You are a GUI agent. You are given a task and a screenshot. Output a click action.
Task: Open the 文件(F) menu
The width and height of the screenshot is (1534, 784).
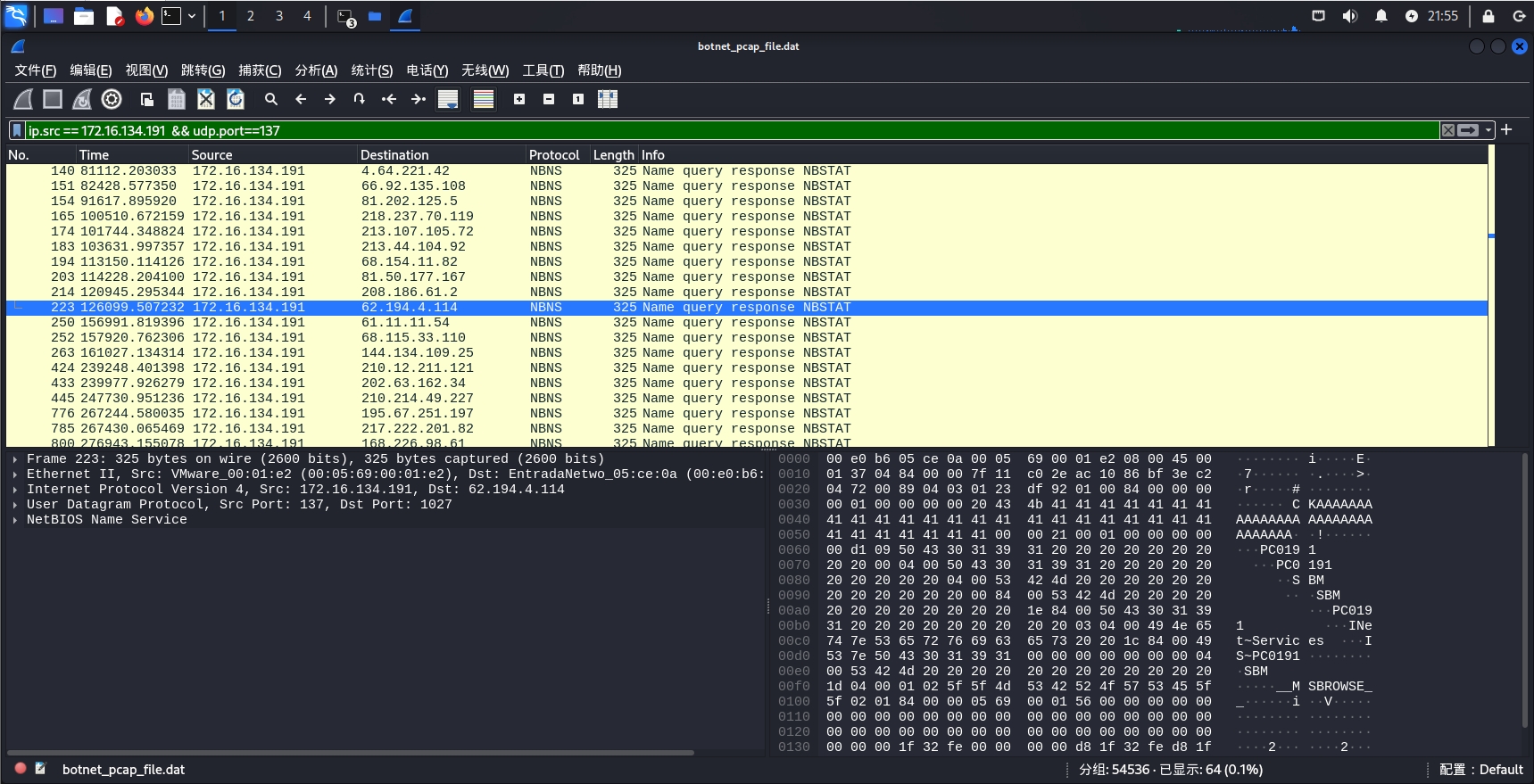click(36, 70)
